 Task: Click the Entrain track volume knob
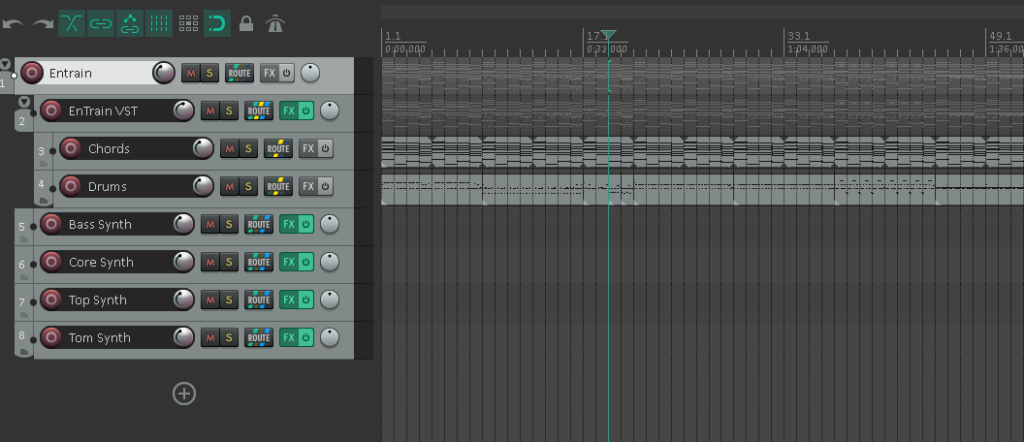point(163,73)
